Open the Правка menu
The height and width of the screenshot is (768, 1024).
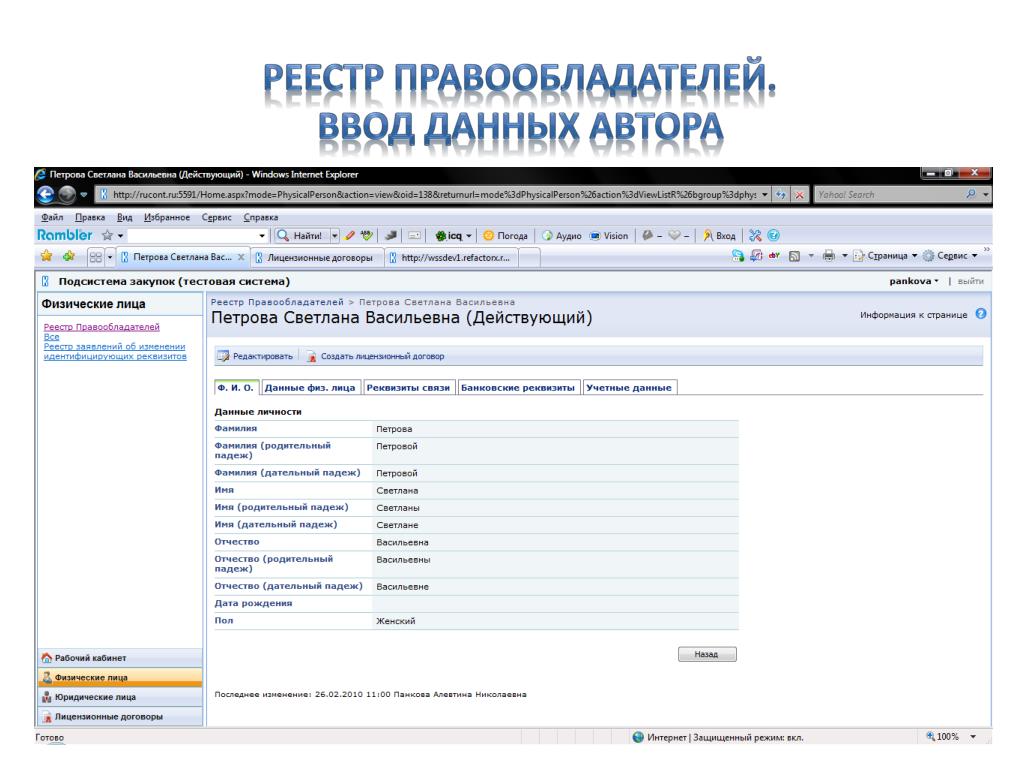(89, 217)
